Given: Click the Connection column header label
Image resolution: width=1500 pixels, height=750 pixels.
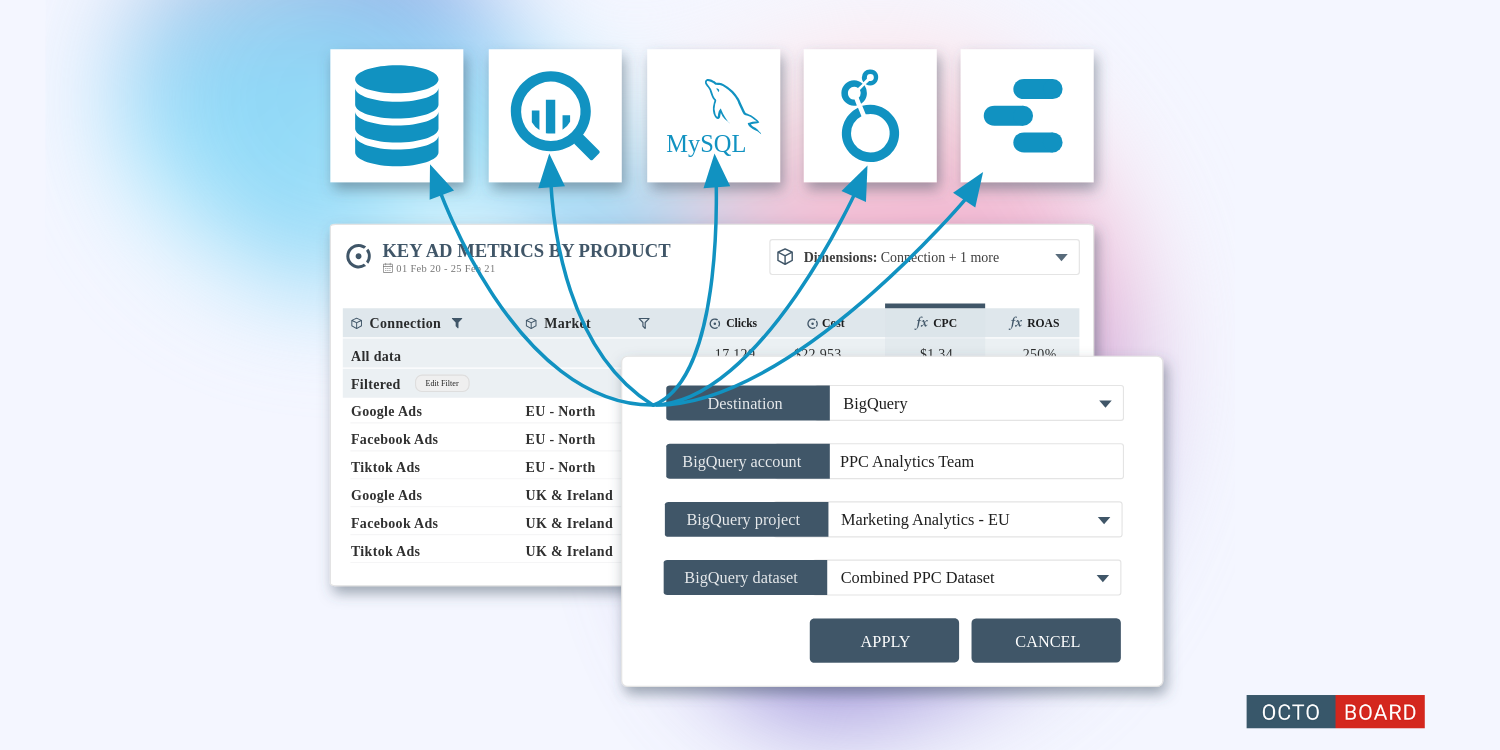Looking at the screenshot, I should coord(405,323).
